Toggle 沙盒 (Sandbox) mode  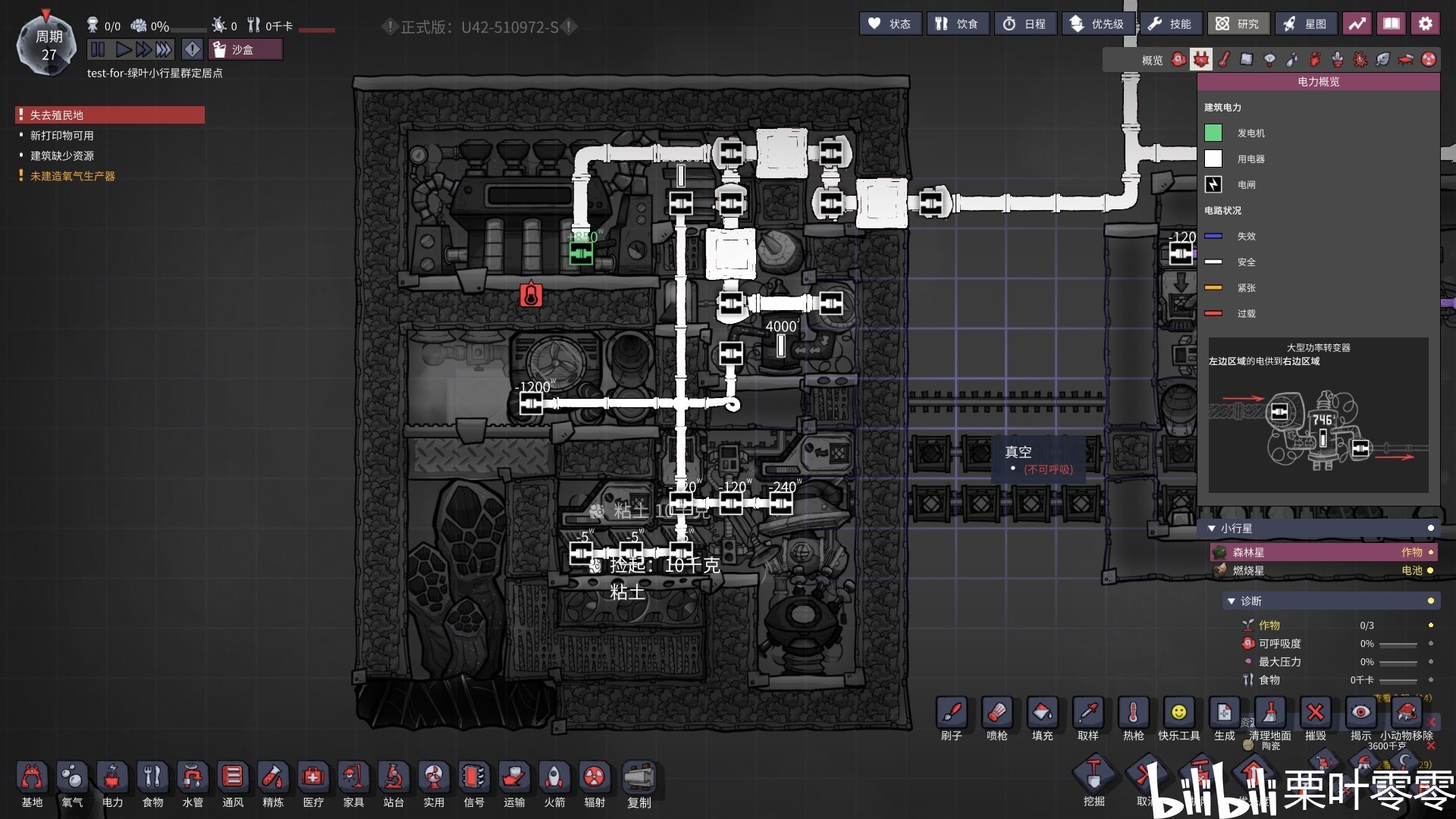[x=246, y=50]
